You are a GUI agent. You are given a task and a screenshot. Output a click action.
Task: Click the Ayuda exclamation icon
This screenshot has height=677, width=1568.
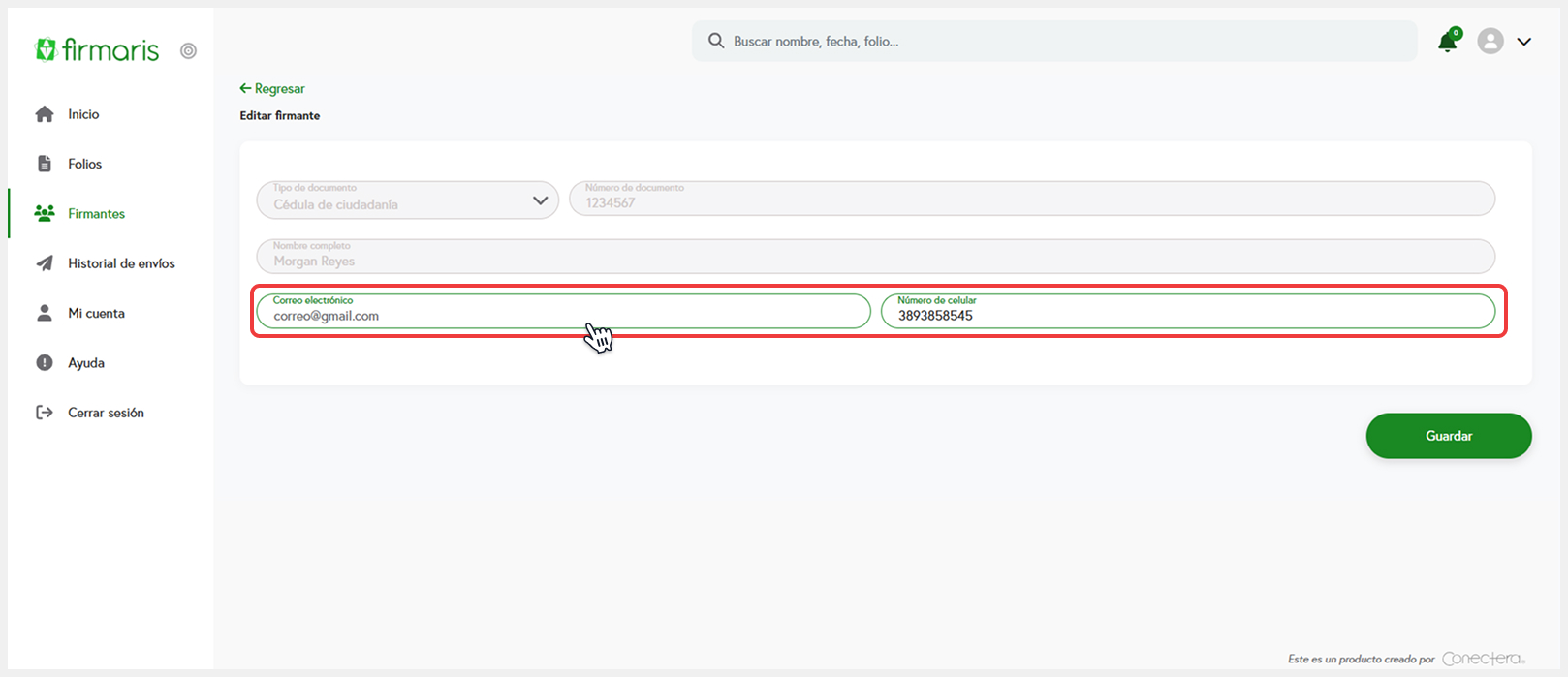[45, 363]
